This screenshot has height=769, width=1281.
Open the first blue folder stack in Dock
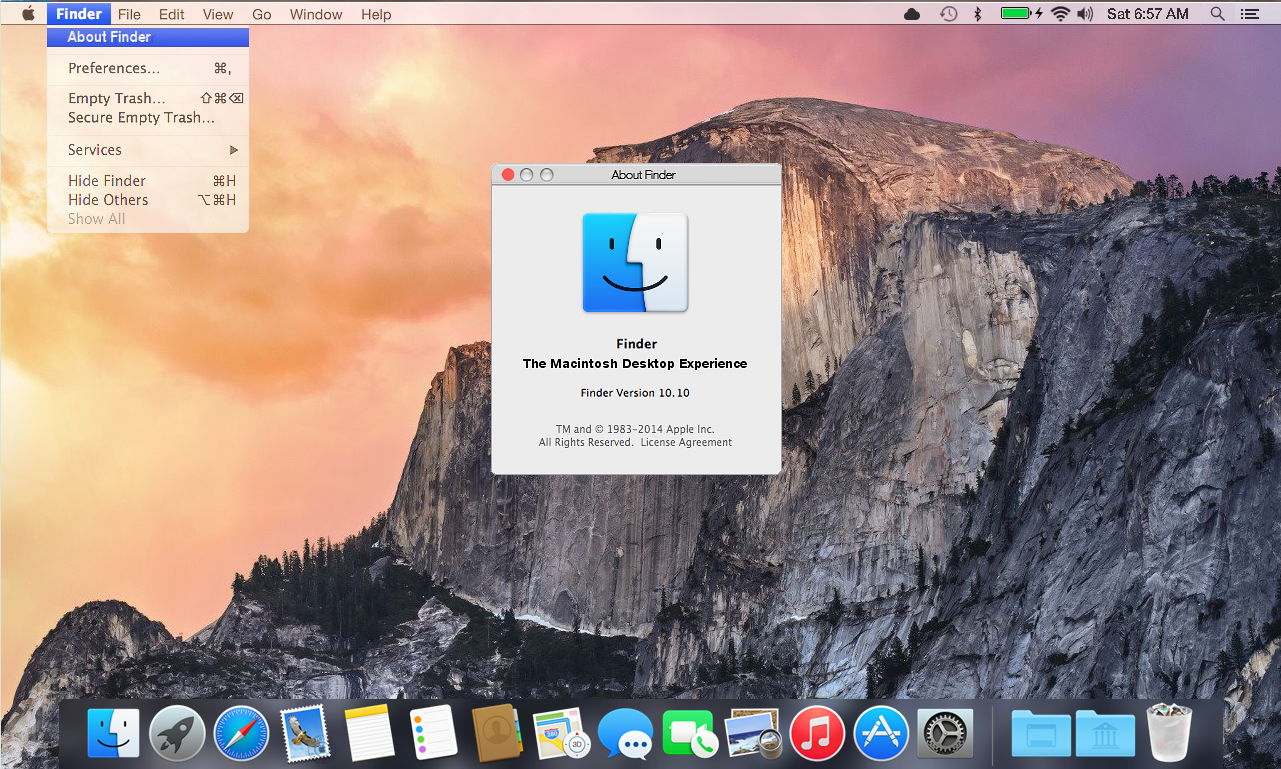(x=1041, y=734)
